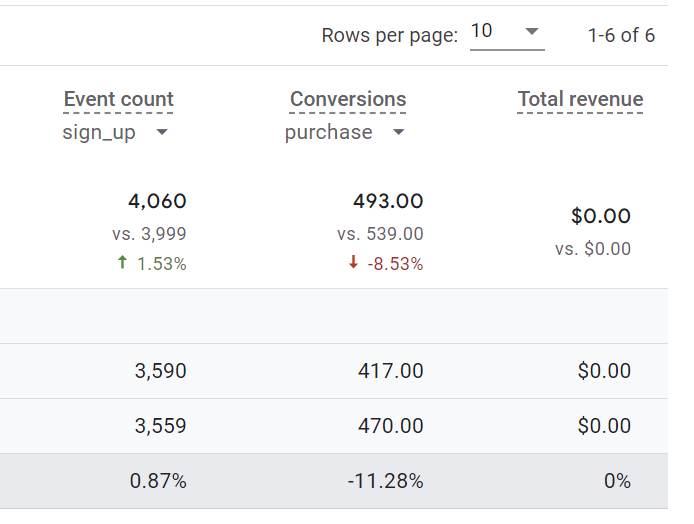The image size is (694, 524).
Task: Select the 4,060 event count total
Action: tap(157, 201)
